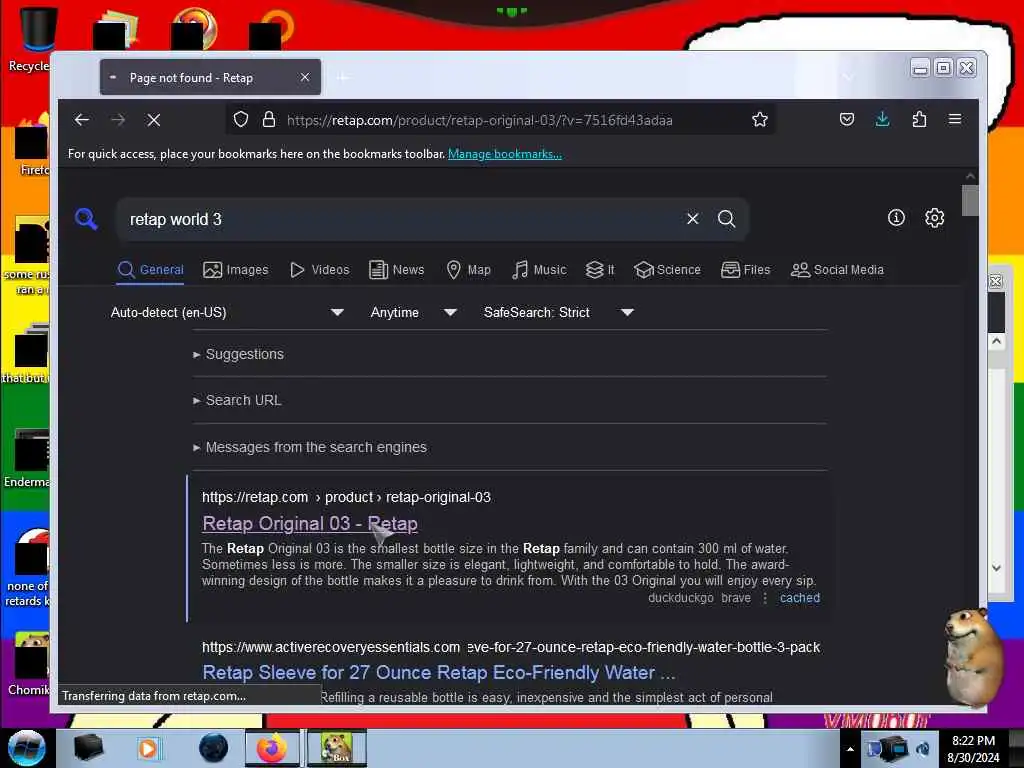1024x768 pixels.
Task: Switch to the Music category
Action: pos(539,270)
